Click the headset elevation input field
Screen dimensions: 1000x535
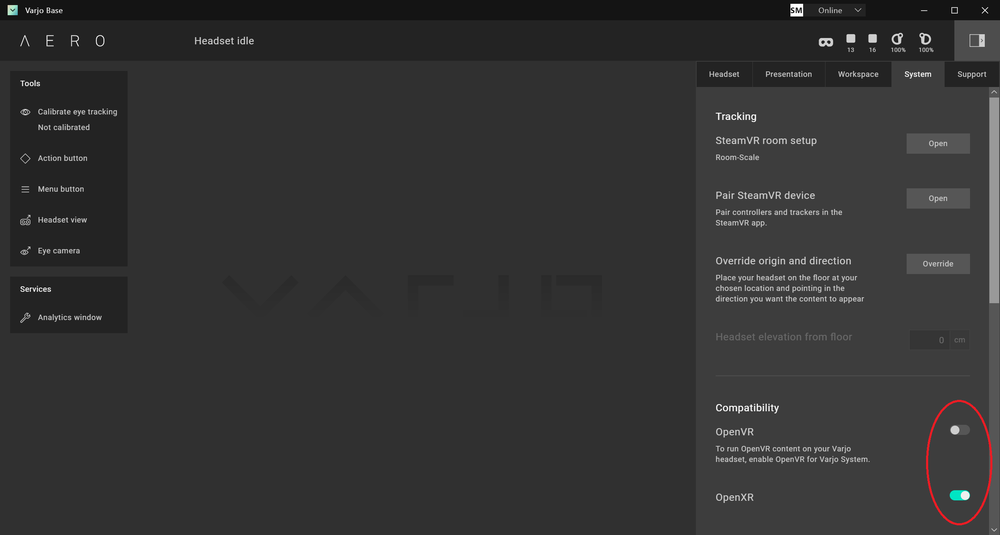click(x=929, y=340)
